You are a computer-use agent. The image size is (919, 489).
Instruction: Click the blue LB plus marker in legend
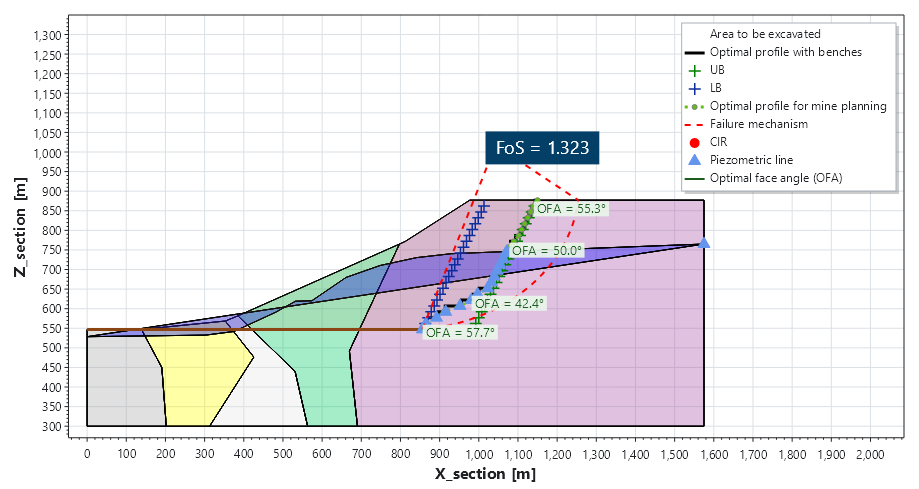point(695,89)
